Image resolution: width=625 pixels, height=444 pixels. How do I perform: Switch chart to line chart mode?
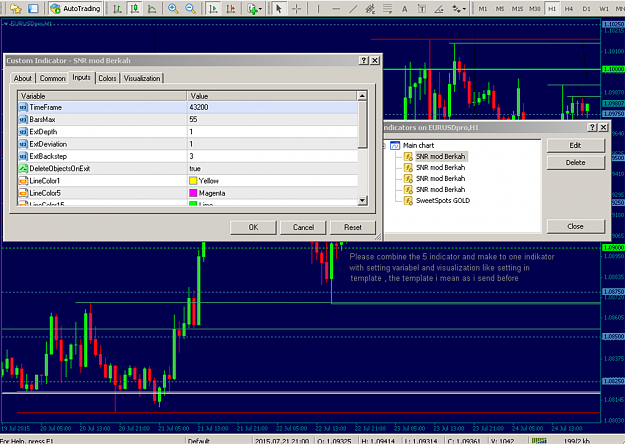152,8
